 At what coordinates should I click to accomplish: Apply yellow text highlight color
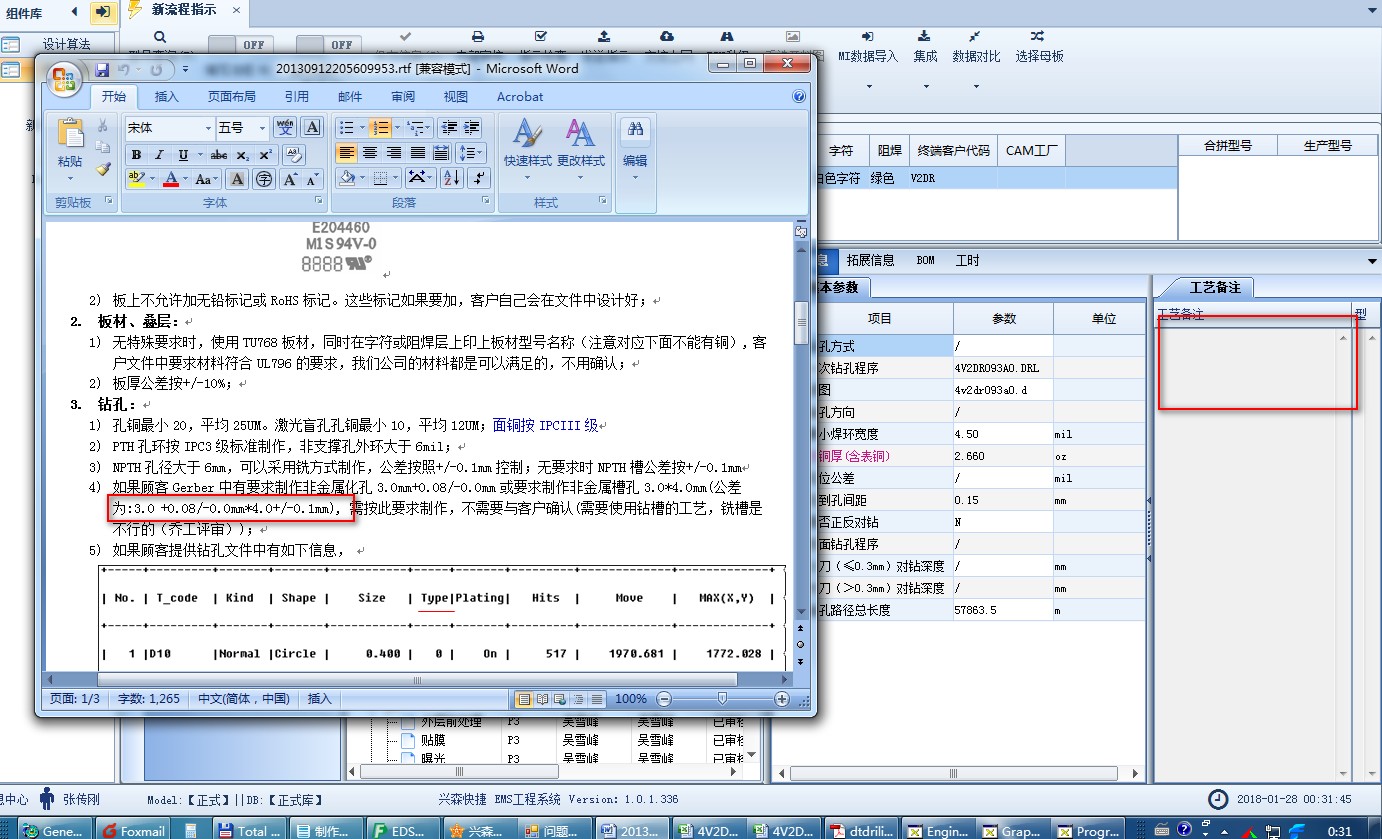135,179
